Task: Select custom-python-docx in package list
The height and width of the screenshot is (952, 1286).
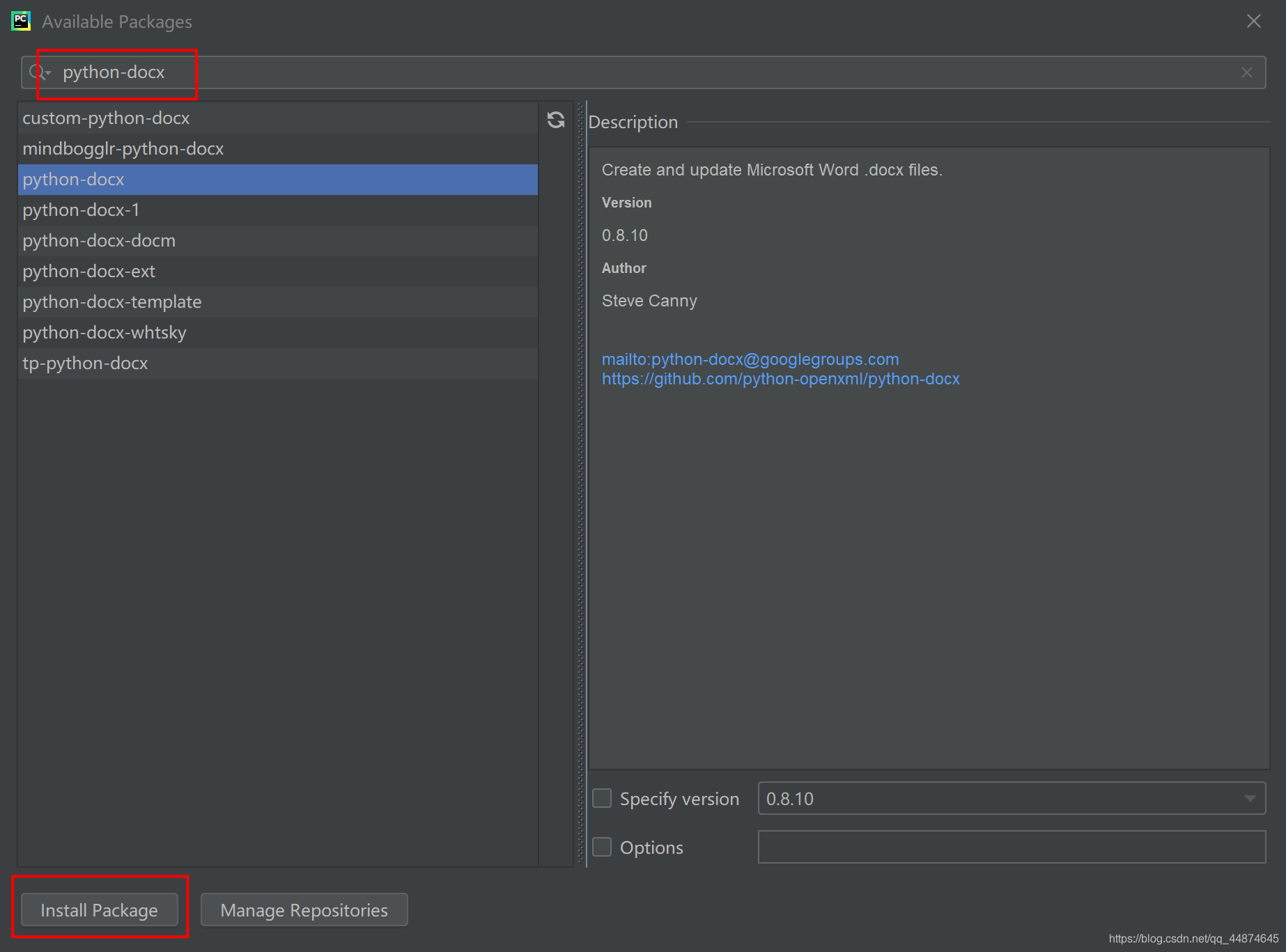Action: (277, 118)
